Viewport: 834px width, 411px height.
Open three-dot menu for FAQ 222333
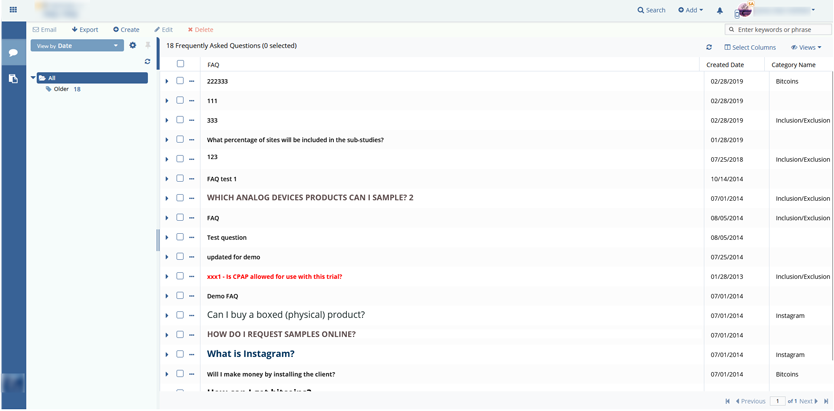tap(192, 81)
